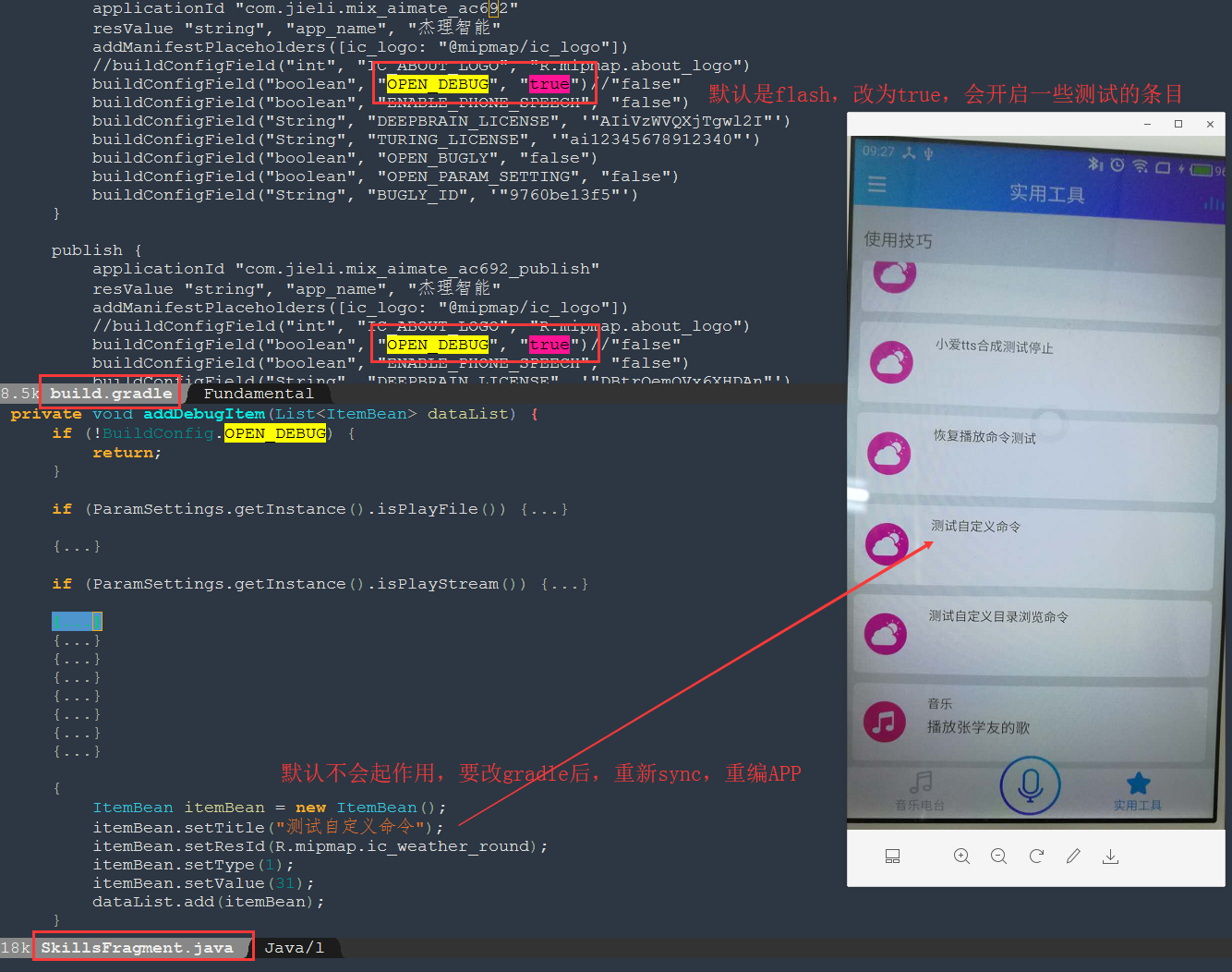
Task: Expand the highlighted fold marker at cursor
Action: tap(77, 621)
